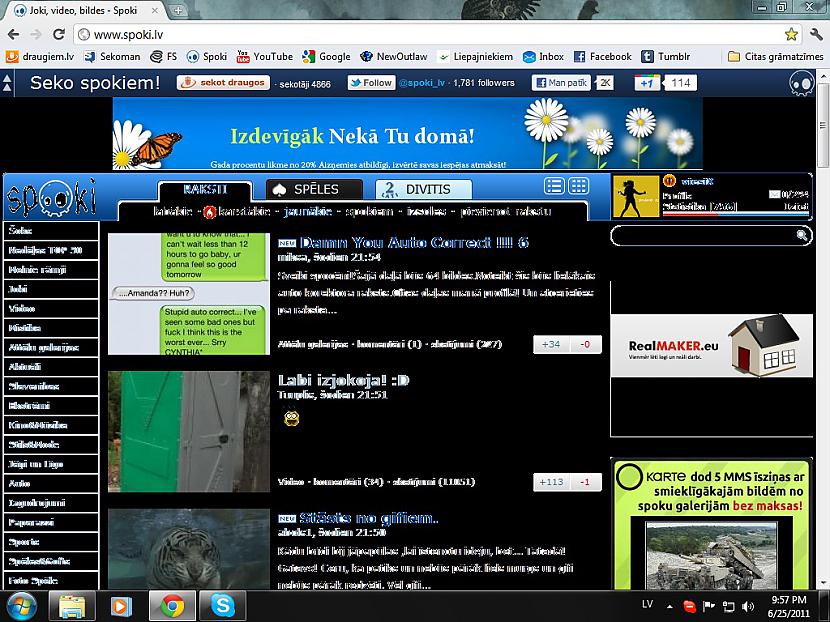Open the Inbox bookmark
Viewport: 830px width, 622px height.
(543, 56)
